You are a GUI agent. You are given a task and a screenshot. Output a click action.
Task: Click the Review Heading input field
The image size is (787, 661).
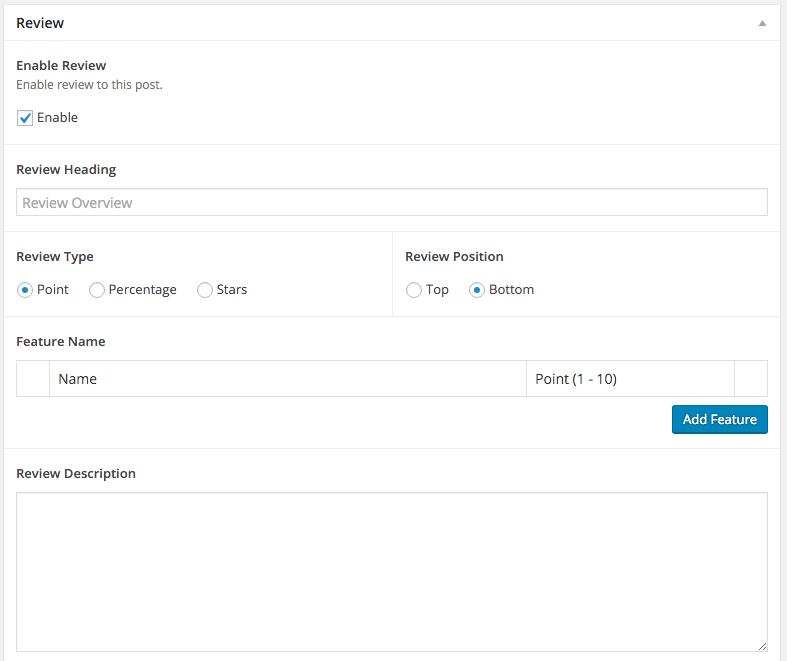pos(391,202)
